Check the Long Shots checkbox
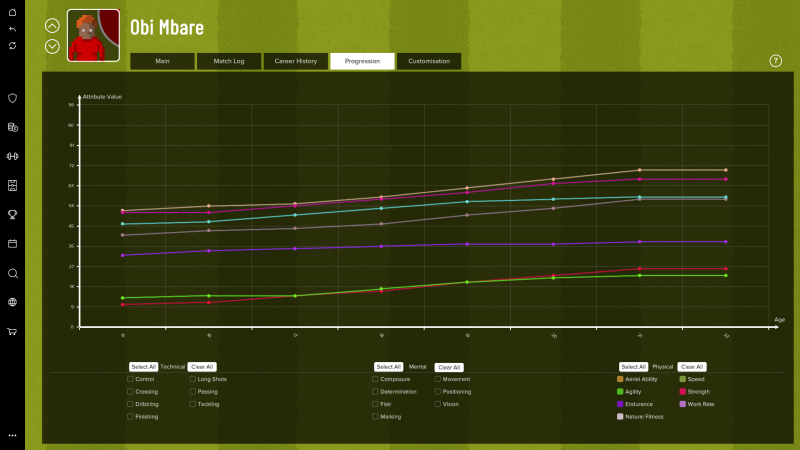 [x=193, y=379]
